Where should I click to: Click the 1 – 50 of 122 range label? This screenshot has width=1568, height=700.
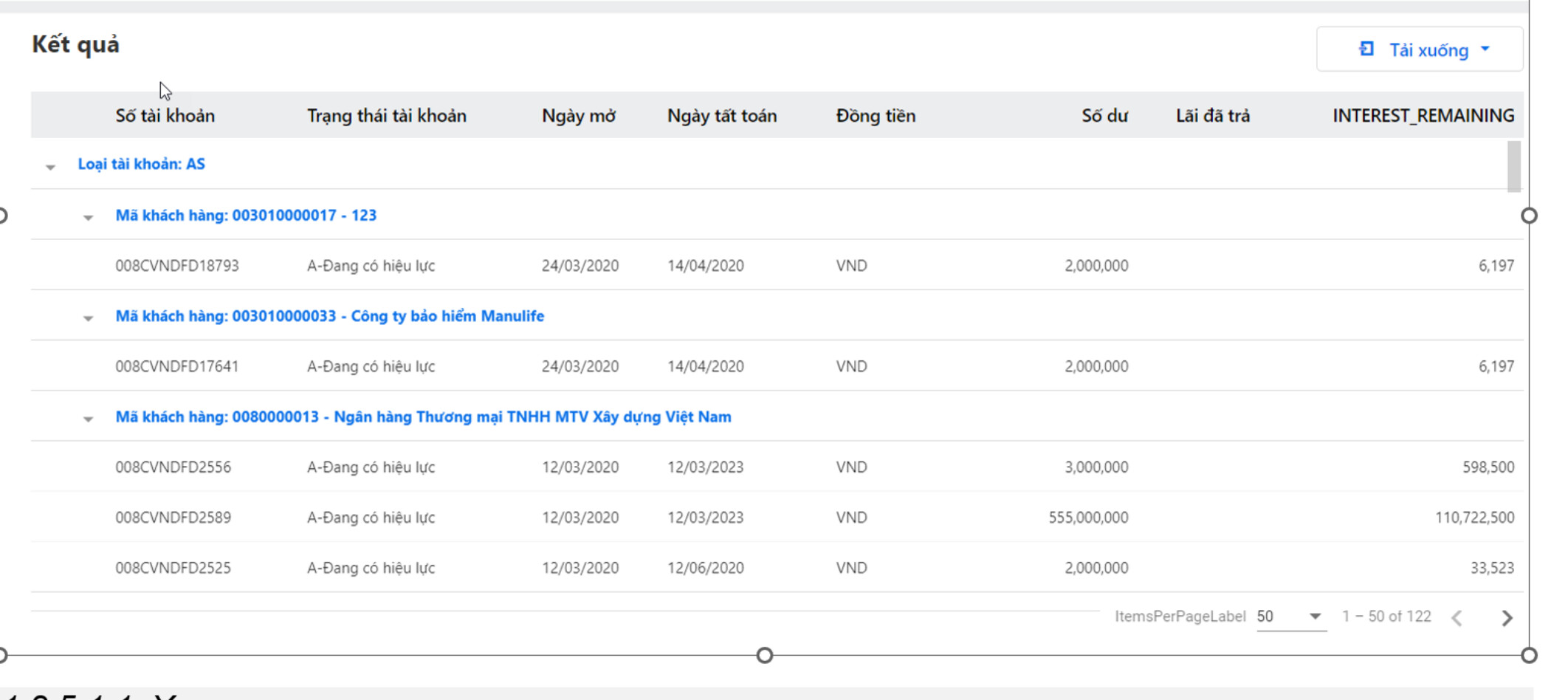coord(1386,617)
